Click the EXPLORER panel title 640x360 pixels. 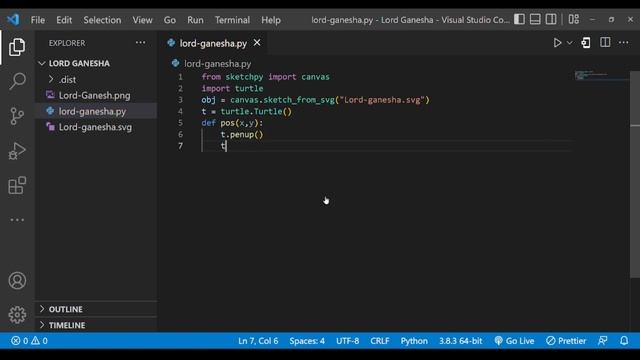click(x=67, y=43)
